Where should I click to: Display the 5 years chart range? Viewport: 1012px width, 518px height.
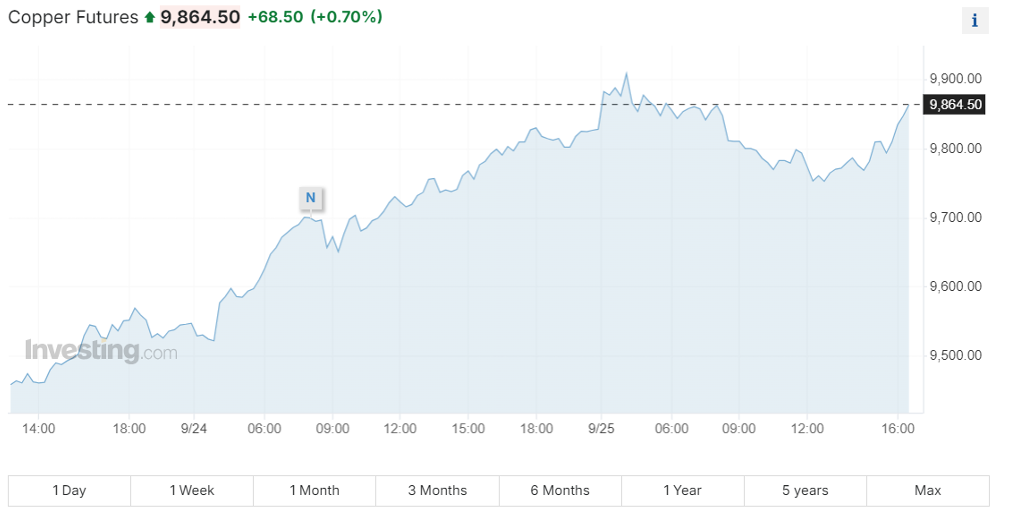click(x=805, y=490)
